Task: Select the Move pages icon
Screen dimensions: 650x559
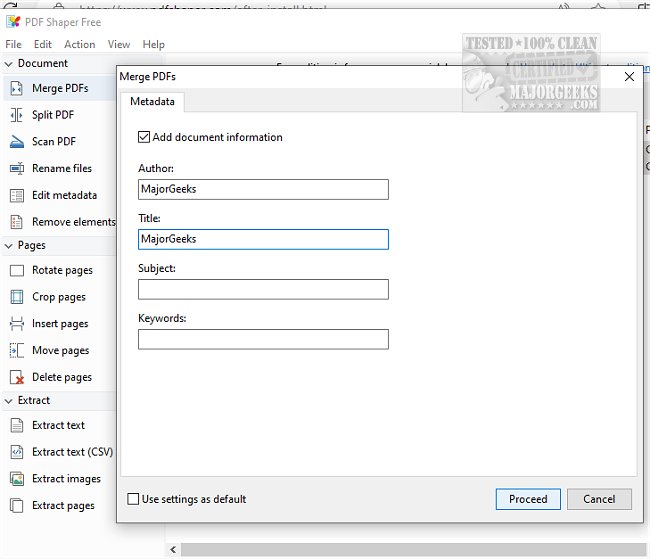Action: 17,350
